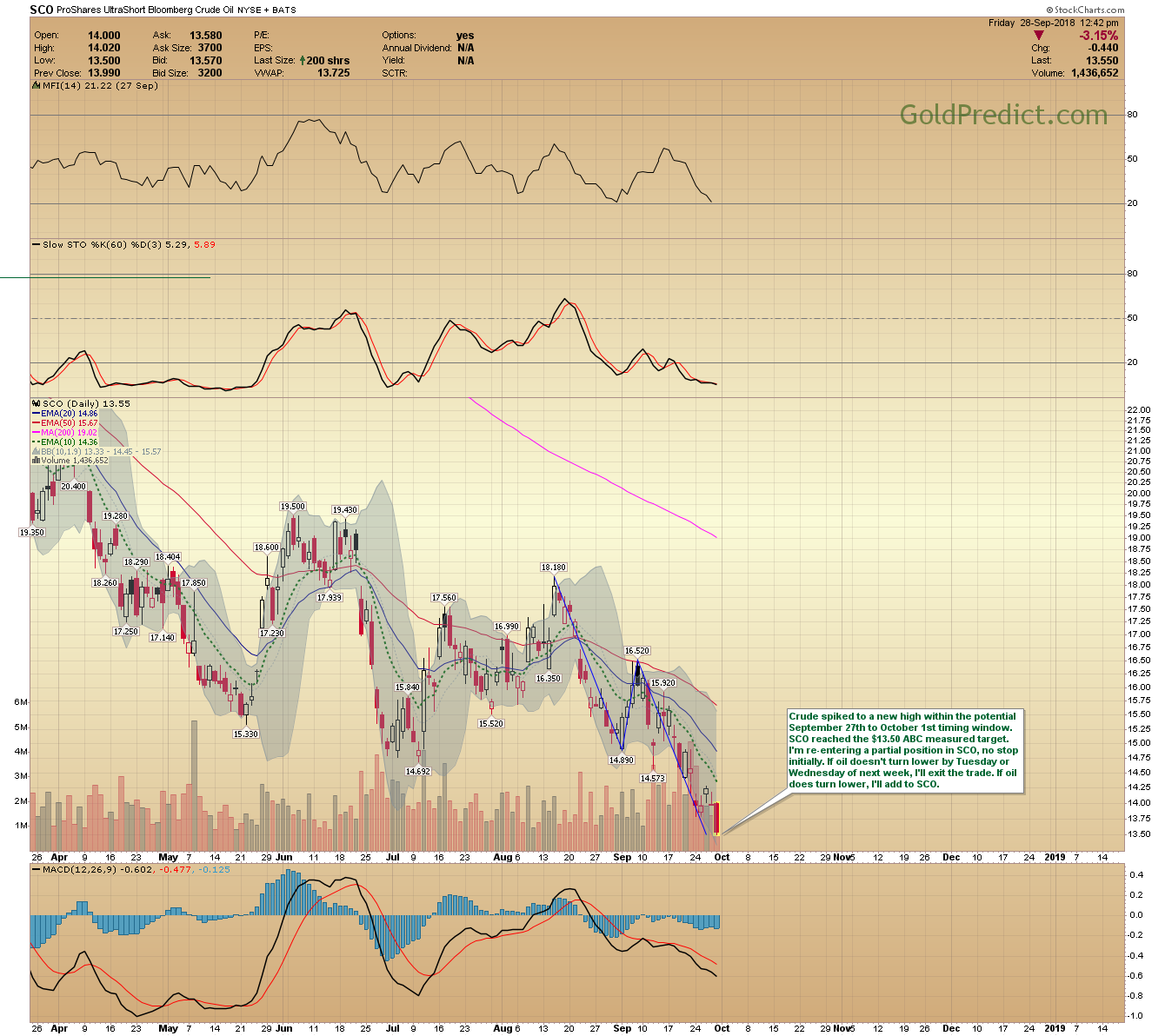Viewport: 1165px width, 1036px height.
Task: Click the green annotation text box about crude
Action: coord(902,750)
